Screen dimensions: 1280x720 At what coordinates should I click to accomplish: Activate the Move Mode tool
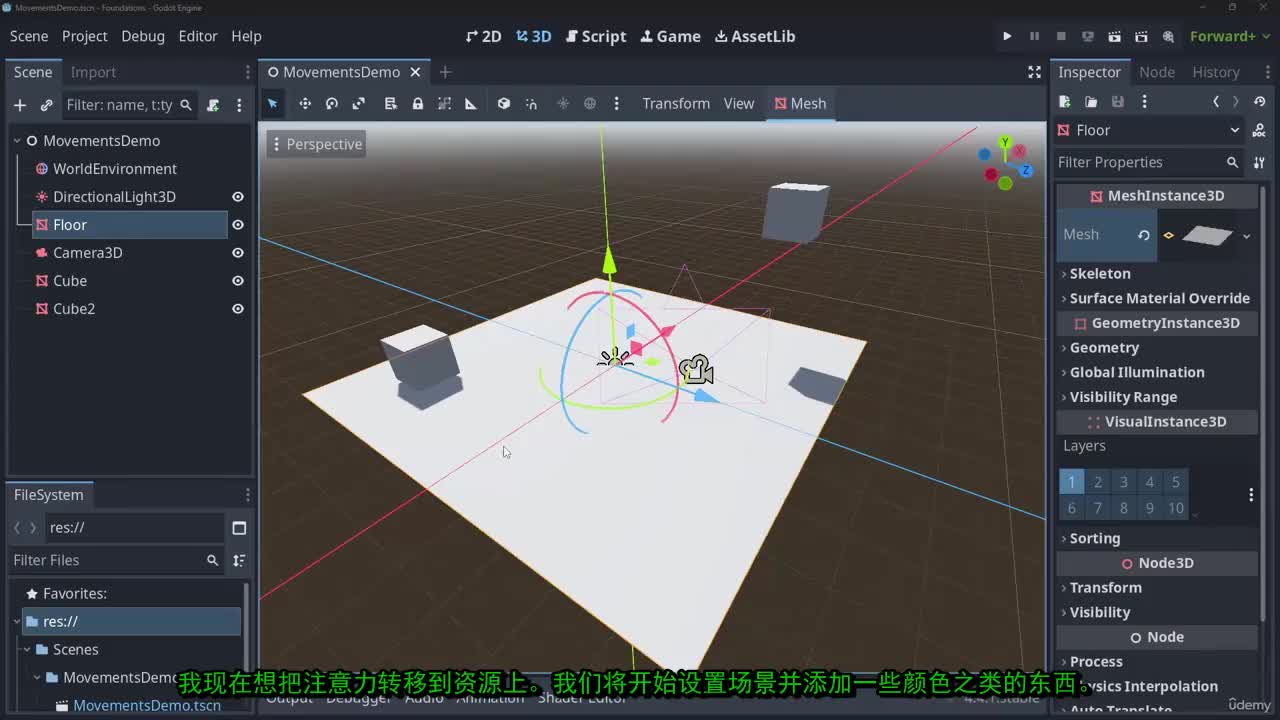(x=305, y=104)
